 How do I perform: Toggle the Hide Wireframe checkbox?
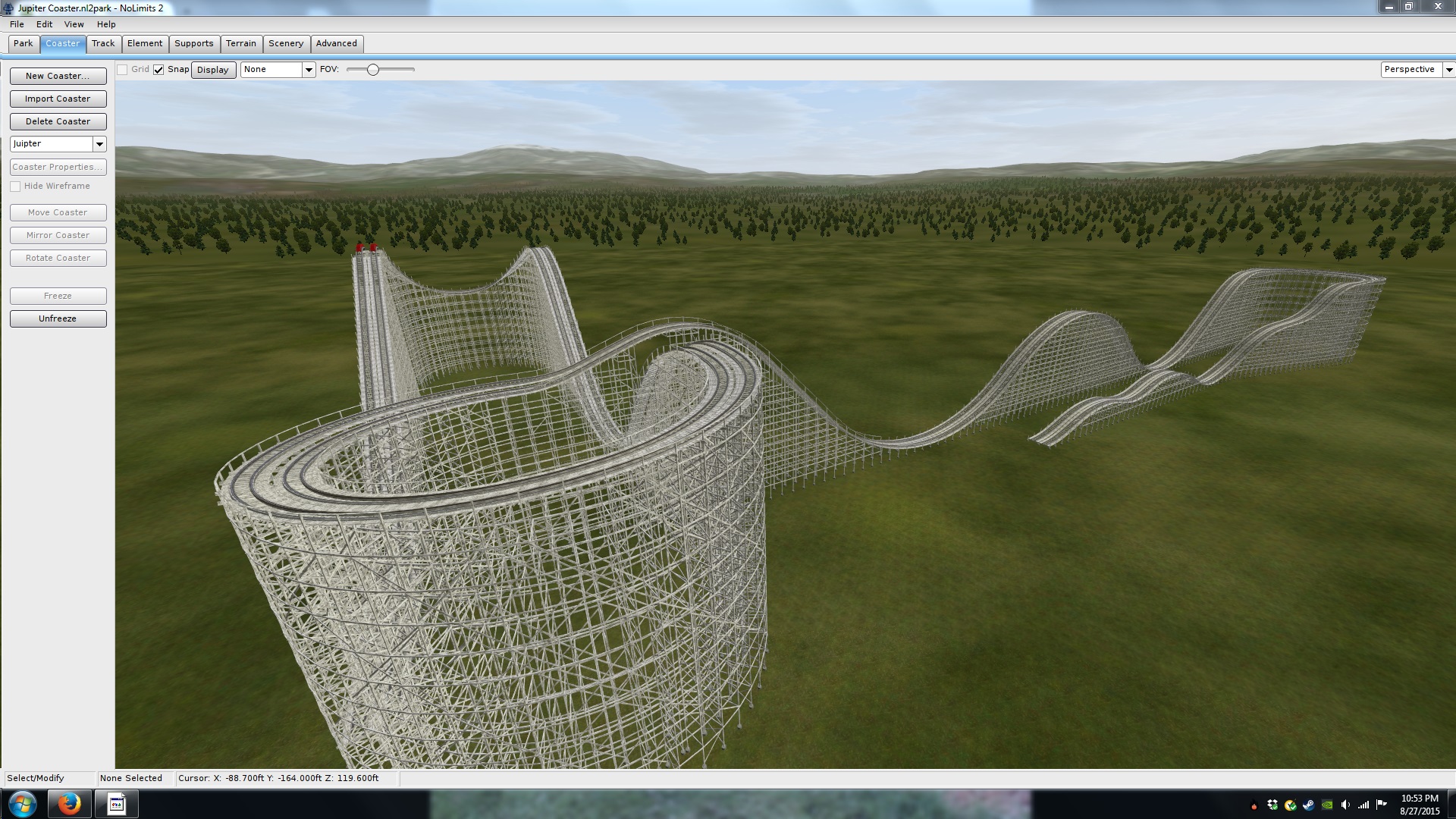[x=15, y=187]
